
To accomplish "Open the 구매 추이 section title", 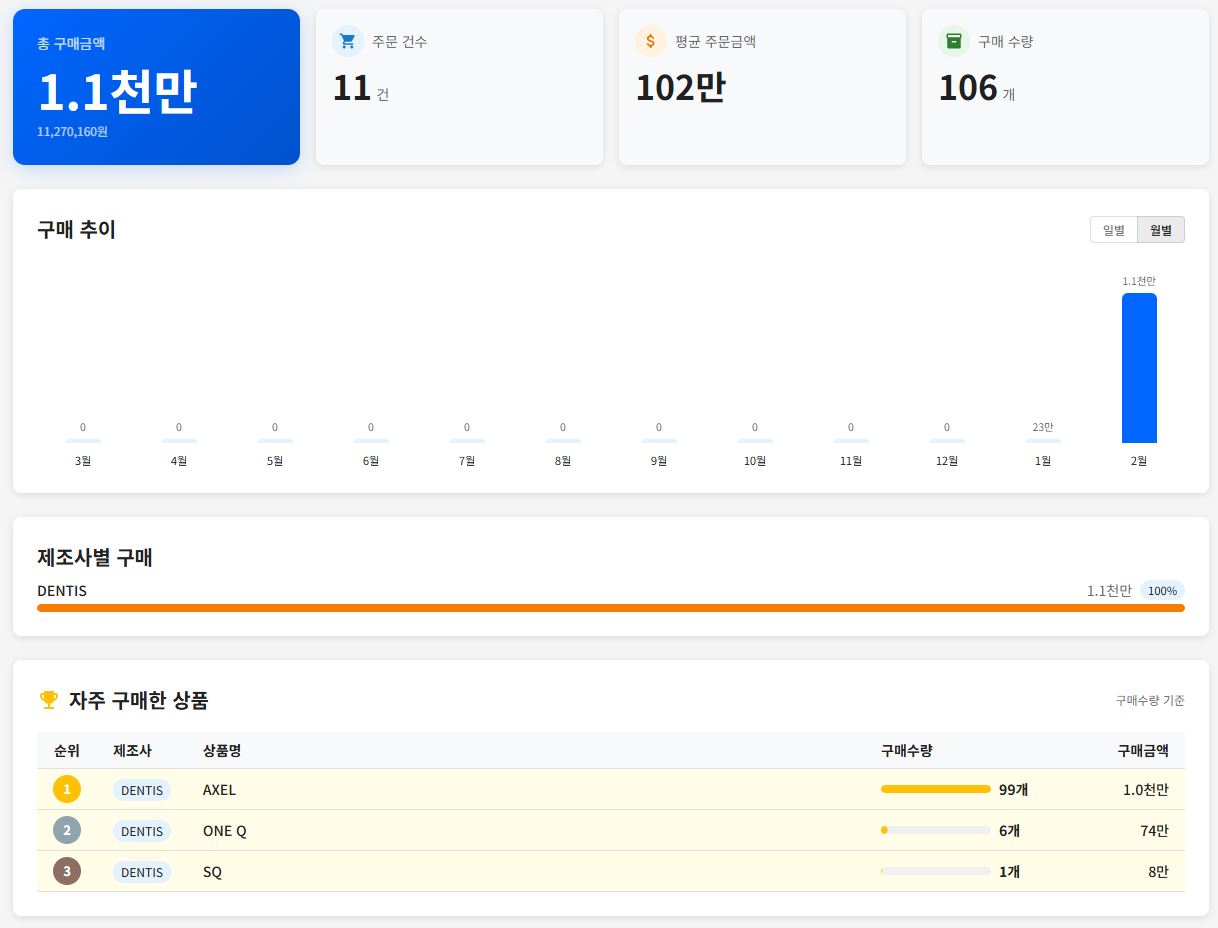I will pos(77,229).
